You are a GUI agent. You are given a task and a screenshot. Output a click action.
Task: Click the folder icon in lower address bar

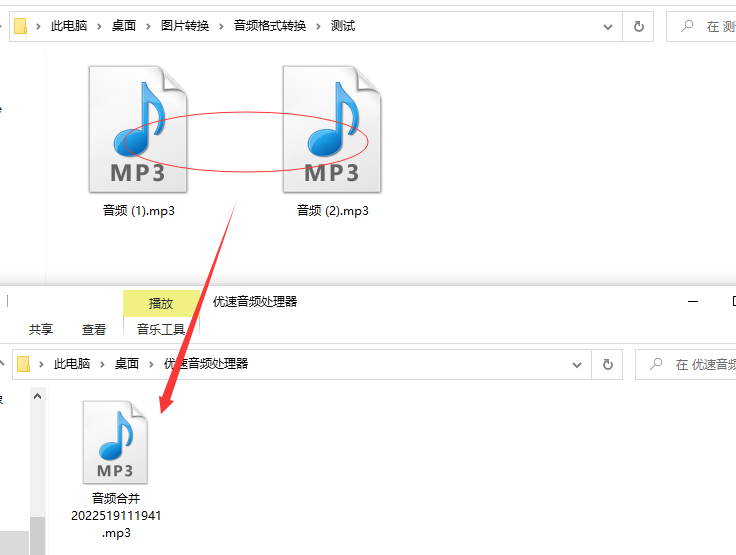(x=23, y=364)
